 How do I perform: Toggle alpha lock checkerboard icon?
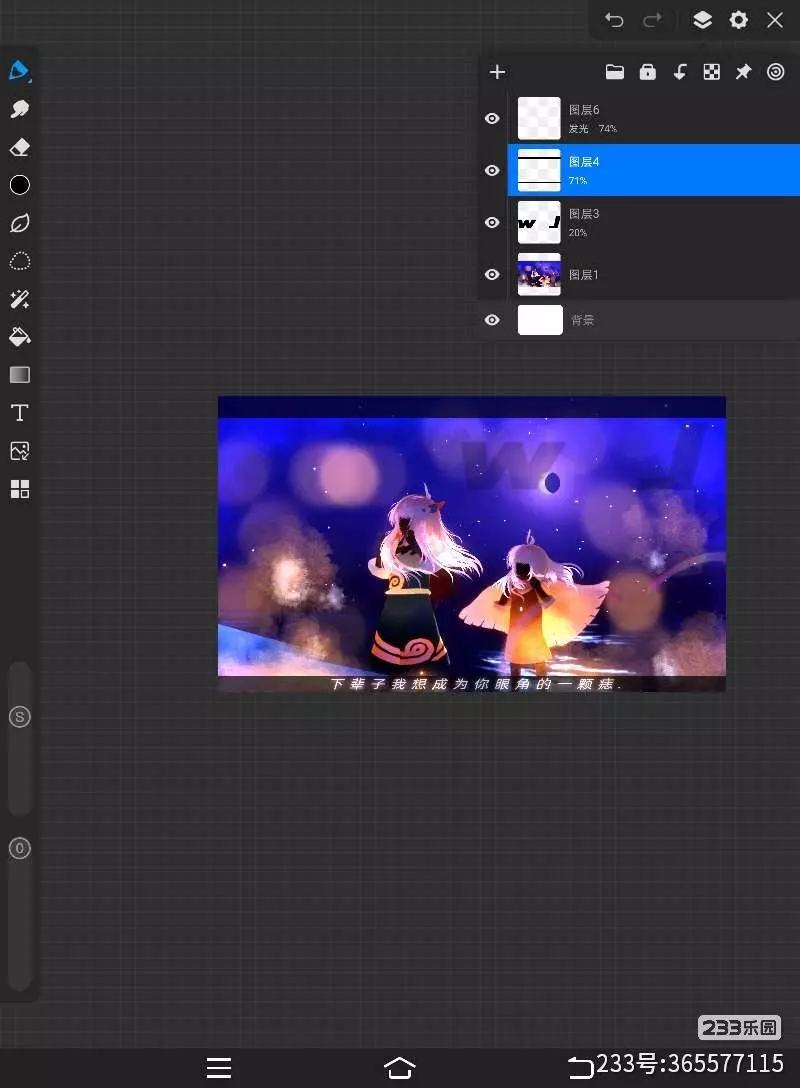712,72
